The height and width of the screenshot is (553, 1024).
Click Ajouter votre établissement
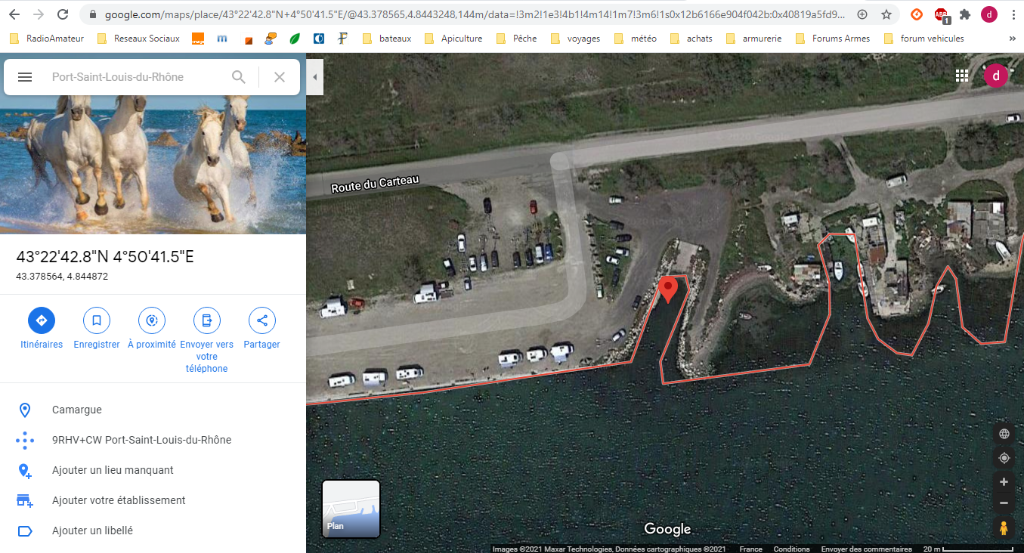tap(118, 500)
